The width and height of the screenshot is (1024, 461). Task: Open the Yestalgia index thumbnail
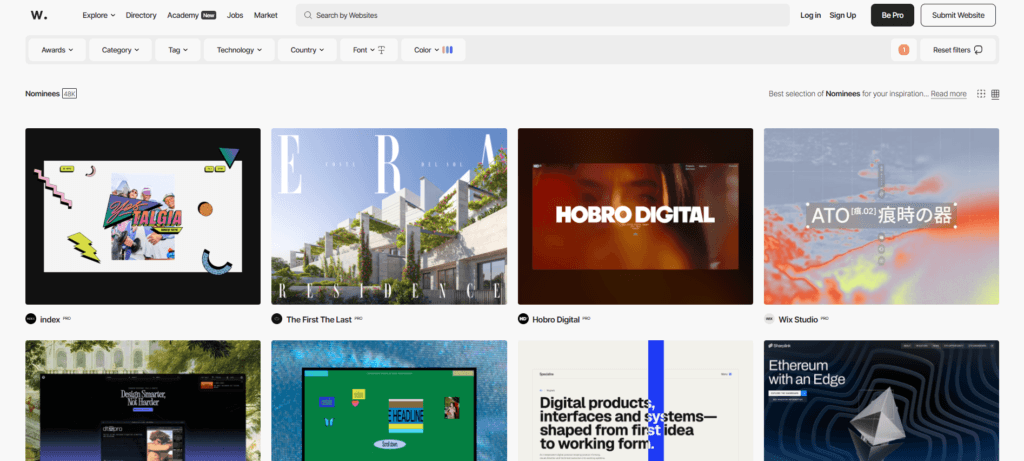coord(143,216)
